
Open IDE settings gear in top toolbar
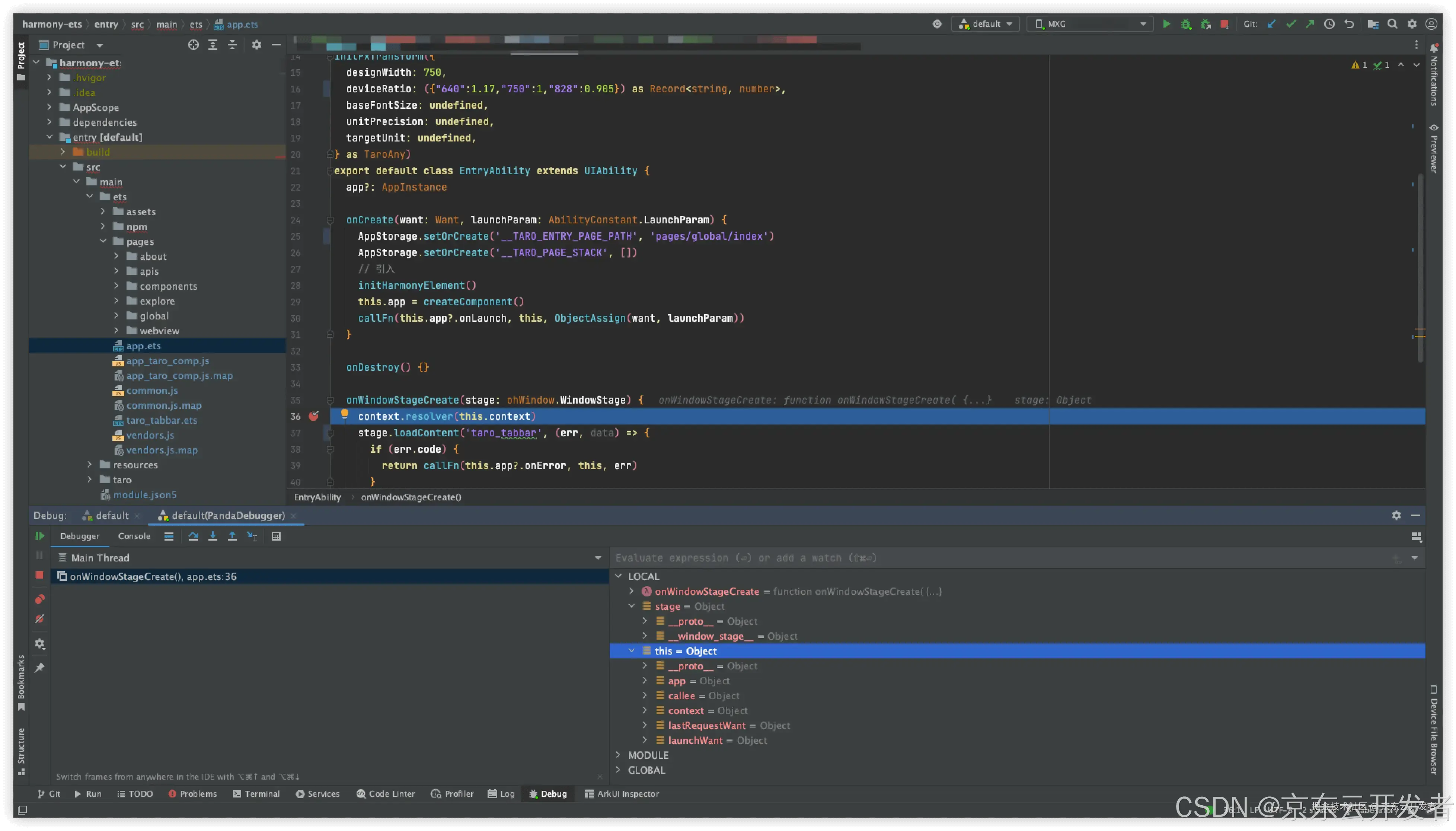[x=1411, y=24]
